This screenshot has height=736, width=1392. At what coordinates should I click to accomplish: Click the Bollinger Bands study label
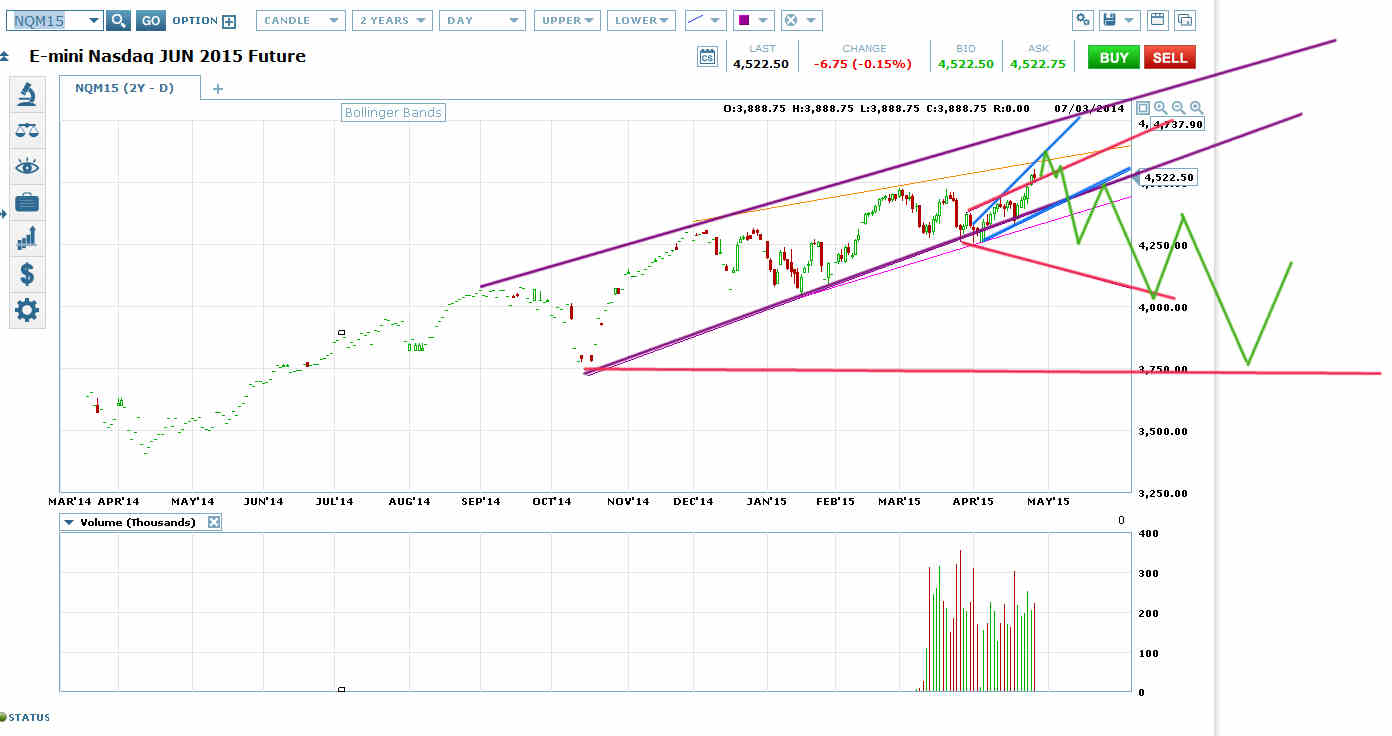pos(393,113)
